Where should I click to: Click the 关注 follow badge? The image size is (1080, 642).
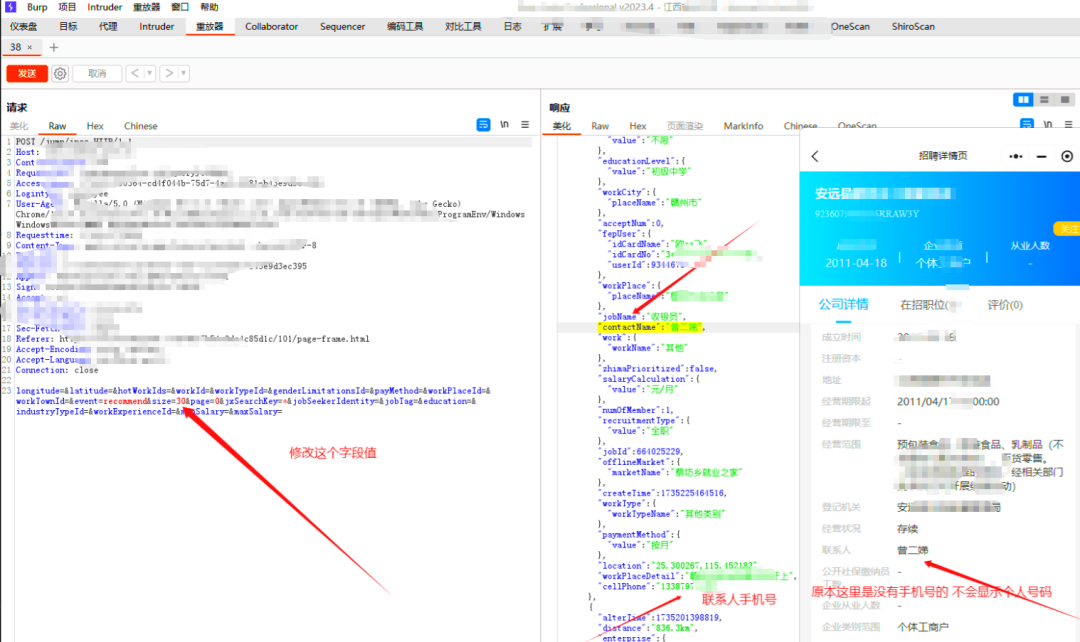pos(1068,229)
